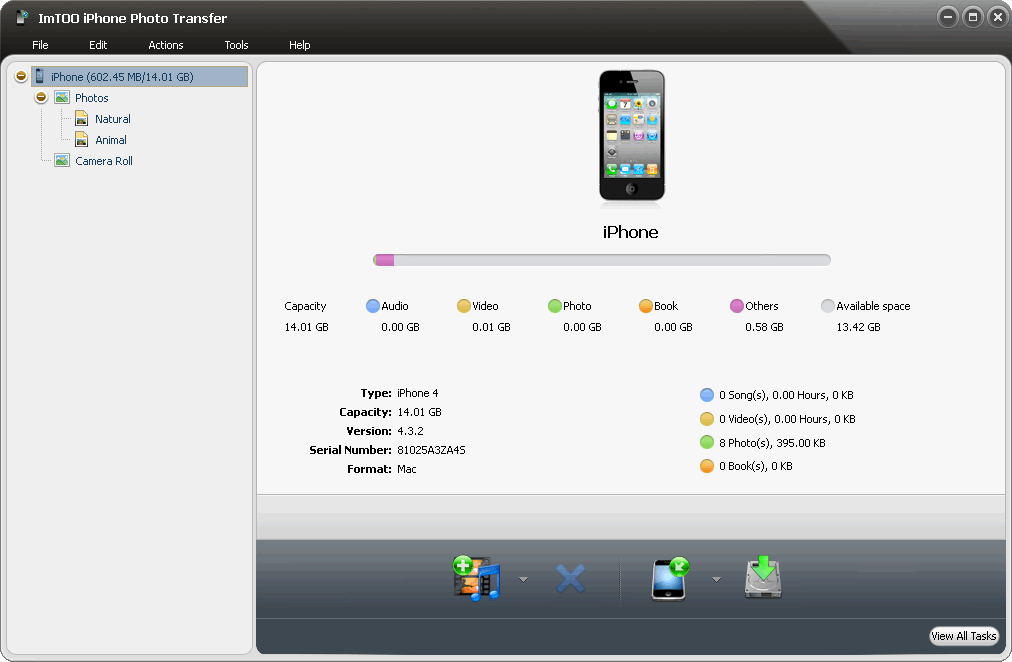Viewport: 1012px width, 662px height.
Task: Click the serial number '81025A3ZA4S'
Action: pos(431,450)
